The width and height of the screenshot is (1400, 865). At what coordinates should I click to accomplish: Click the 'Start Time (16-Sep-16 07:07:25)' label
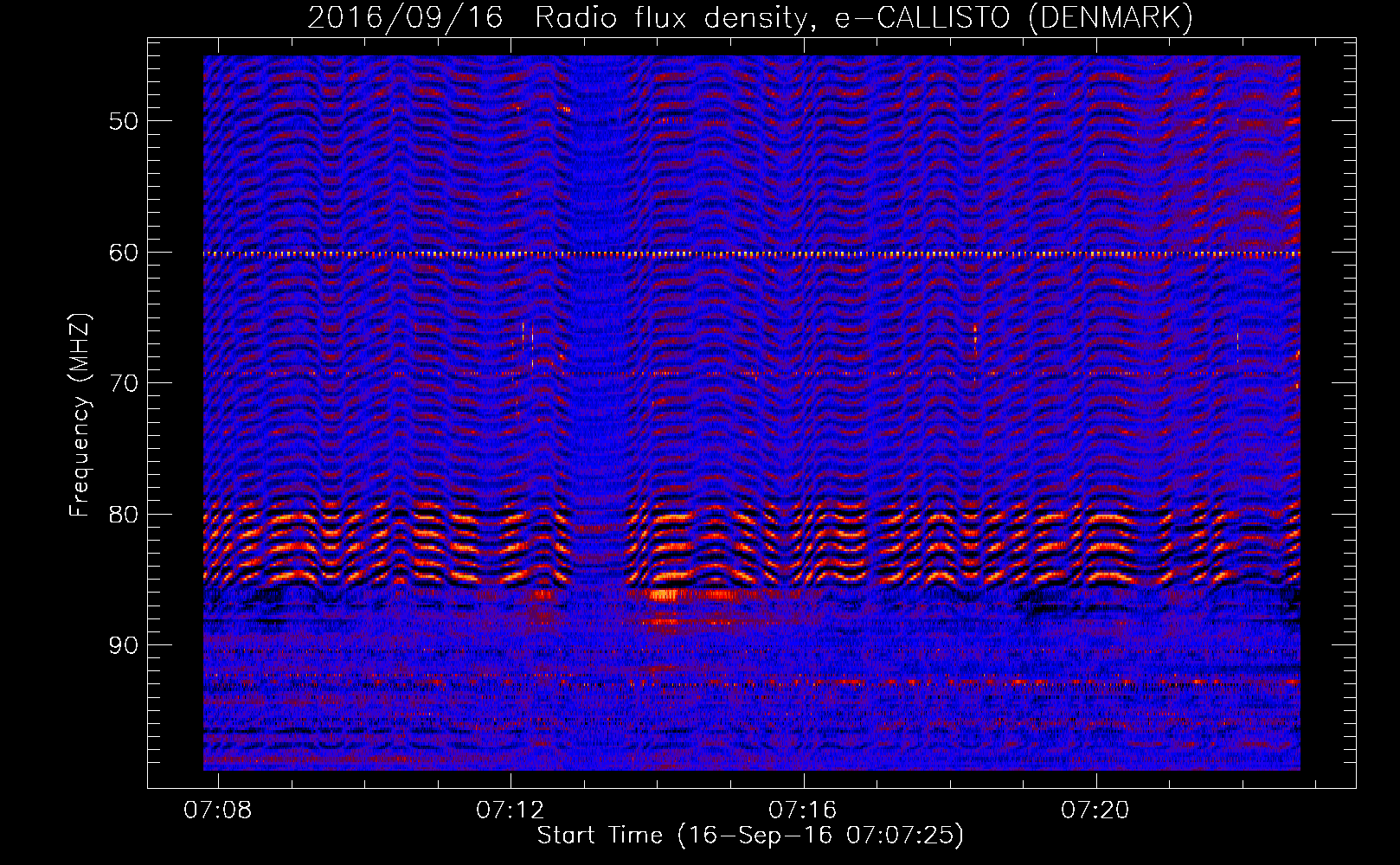tap(750, 836)
